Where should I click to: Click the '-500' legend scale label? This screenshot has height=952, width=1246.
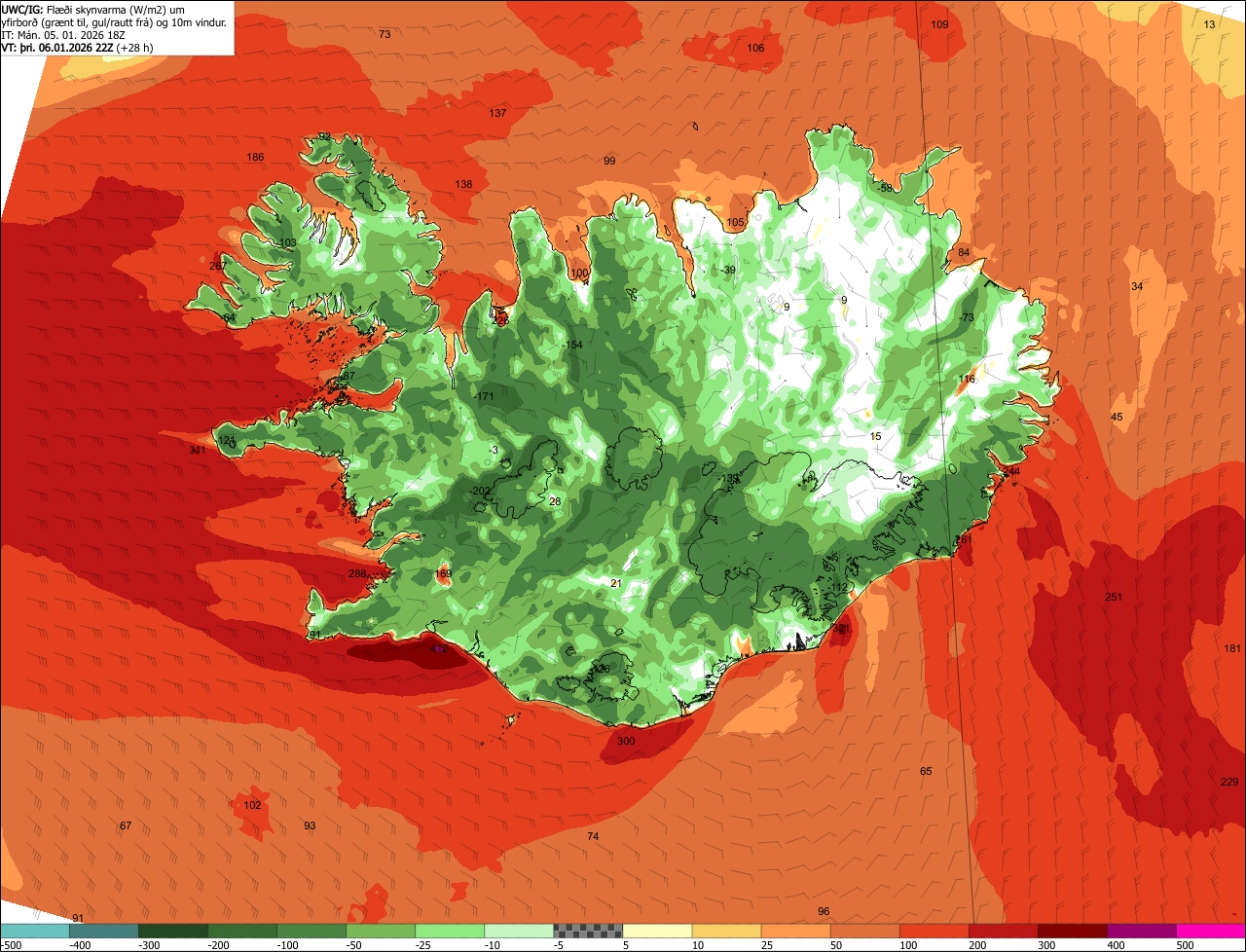[x=11, y=945]
